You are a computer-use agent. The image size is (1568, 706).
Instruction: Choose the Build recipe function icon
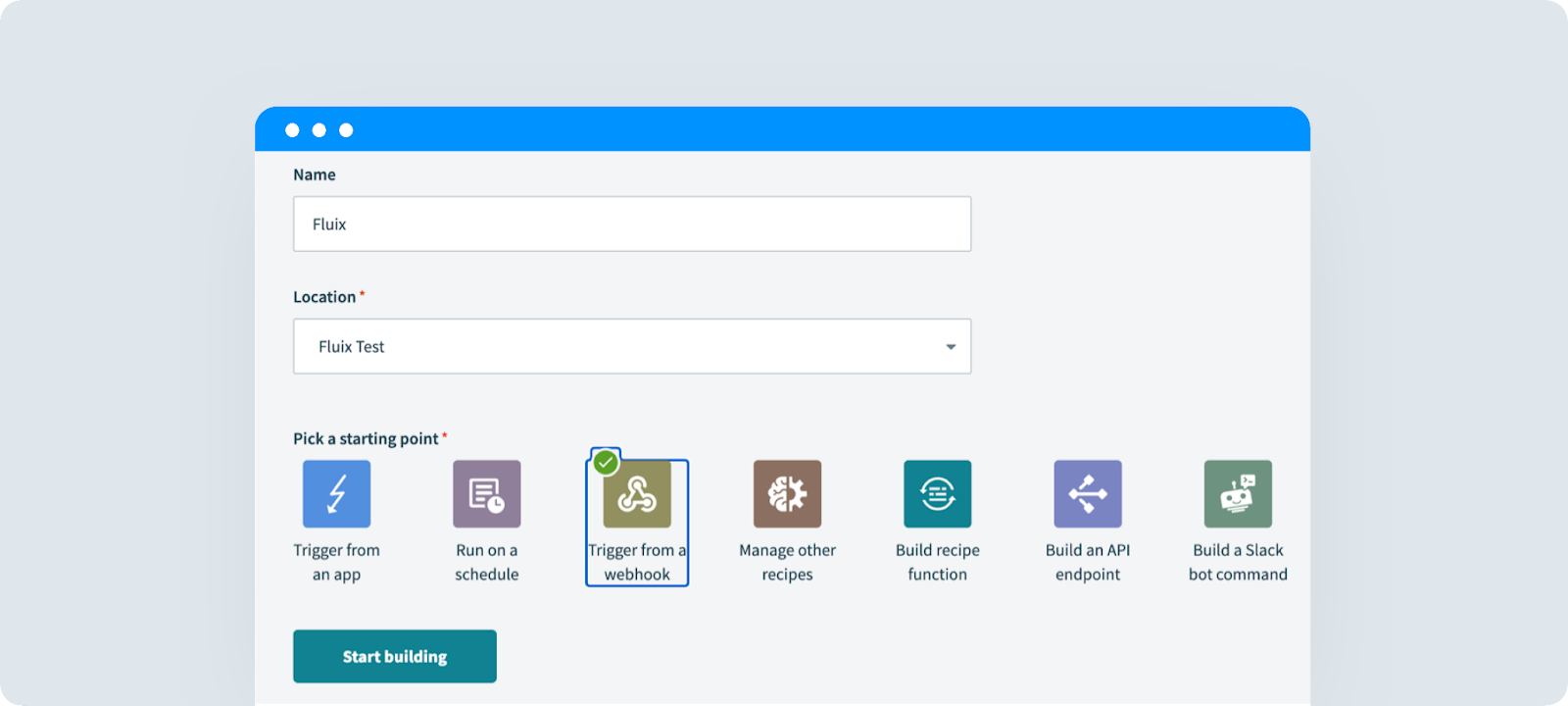[x=938, y=494]
